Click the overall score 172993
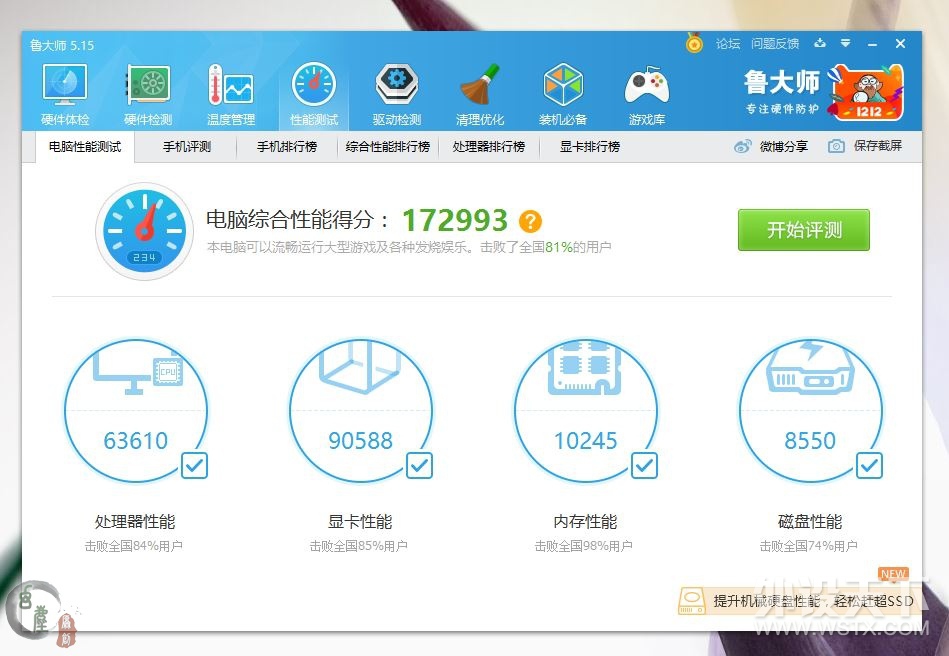 (x=455, y=220)
